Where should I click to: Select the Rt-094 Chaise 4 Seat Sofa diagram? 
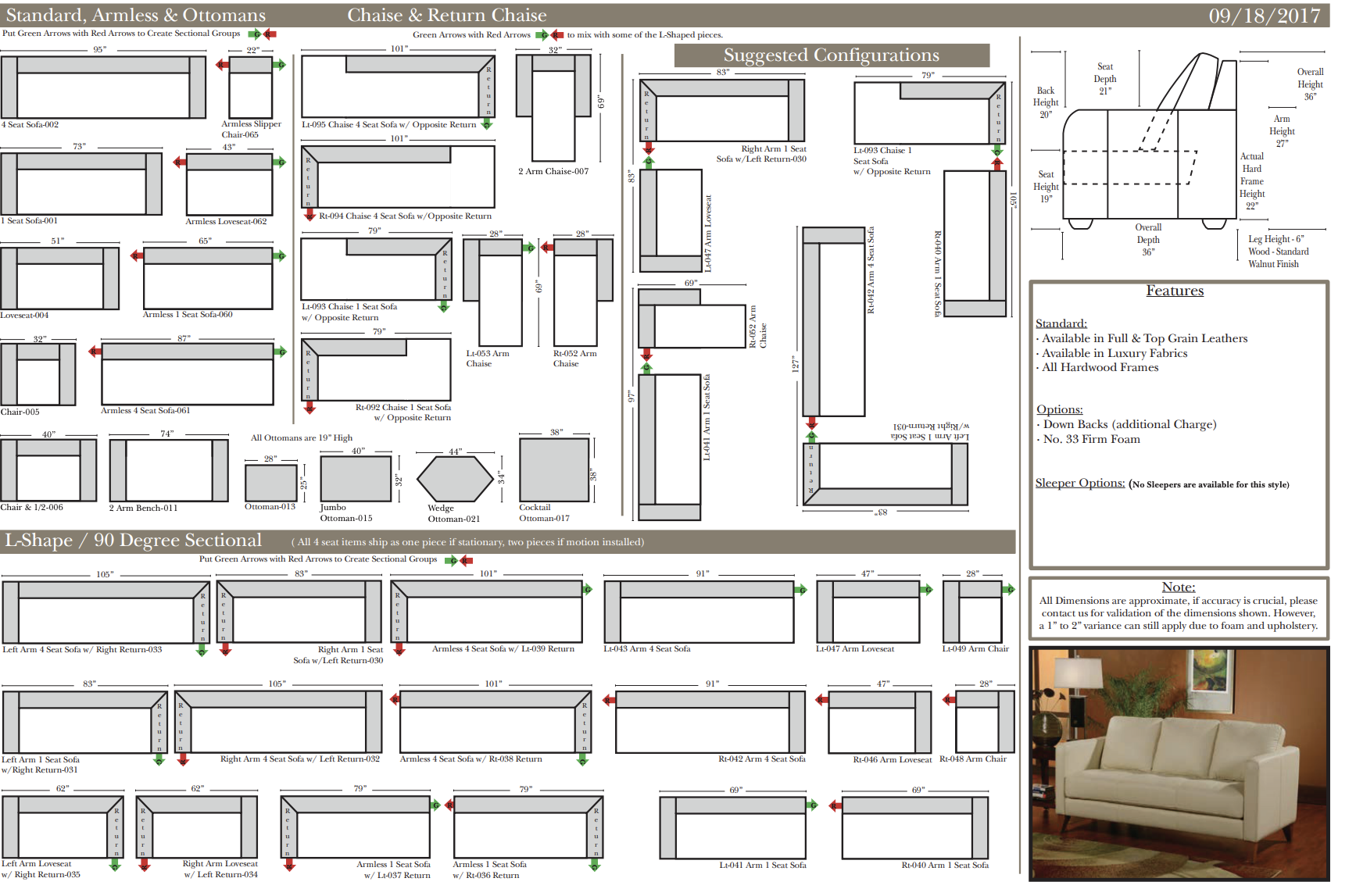[x=399, y=177]
